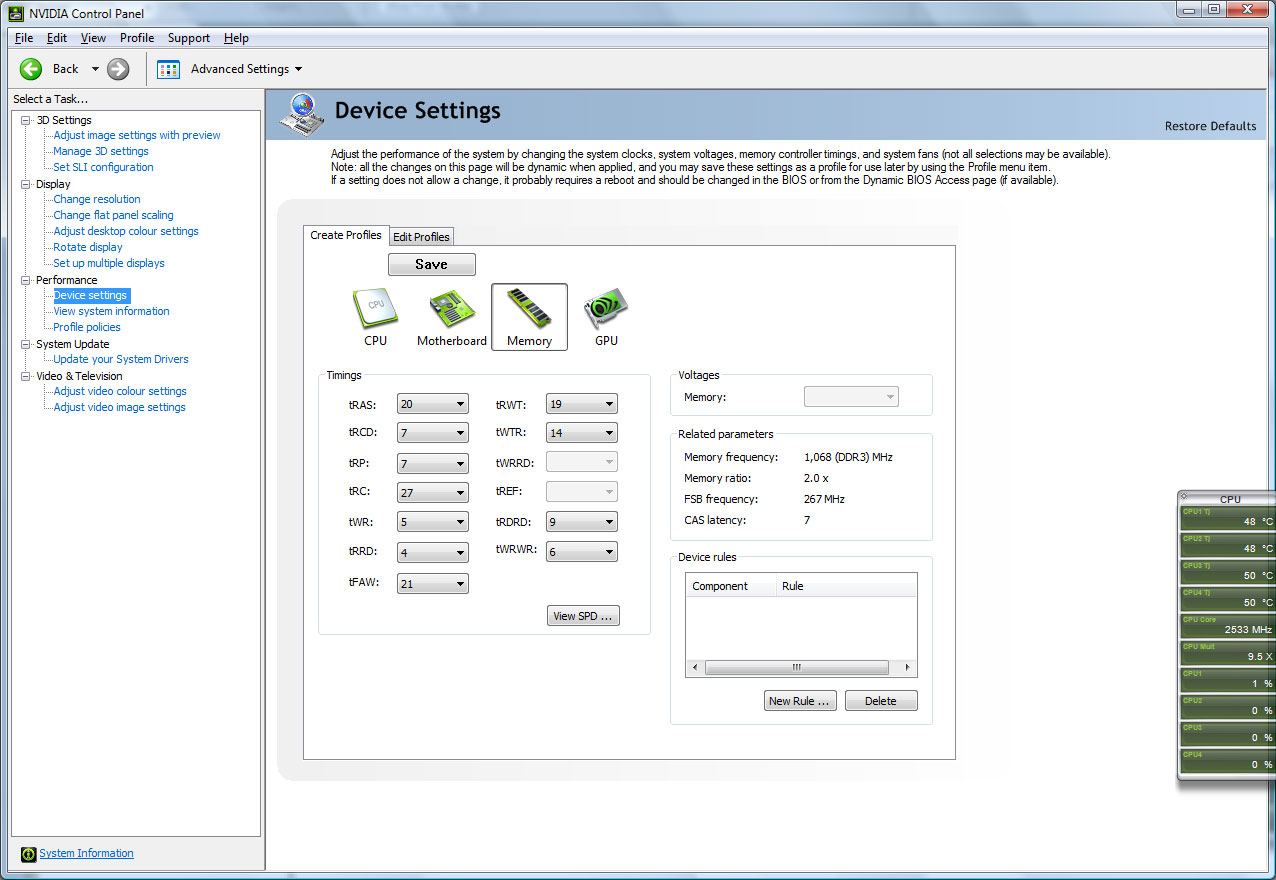Collapse the 3D Settings tree node
The width and height of the screenshot is (1276, 880).
click(x=26, y=120)
